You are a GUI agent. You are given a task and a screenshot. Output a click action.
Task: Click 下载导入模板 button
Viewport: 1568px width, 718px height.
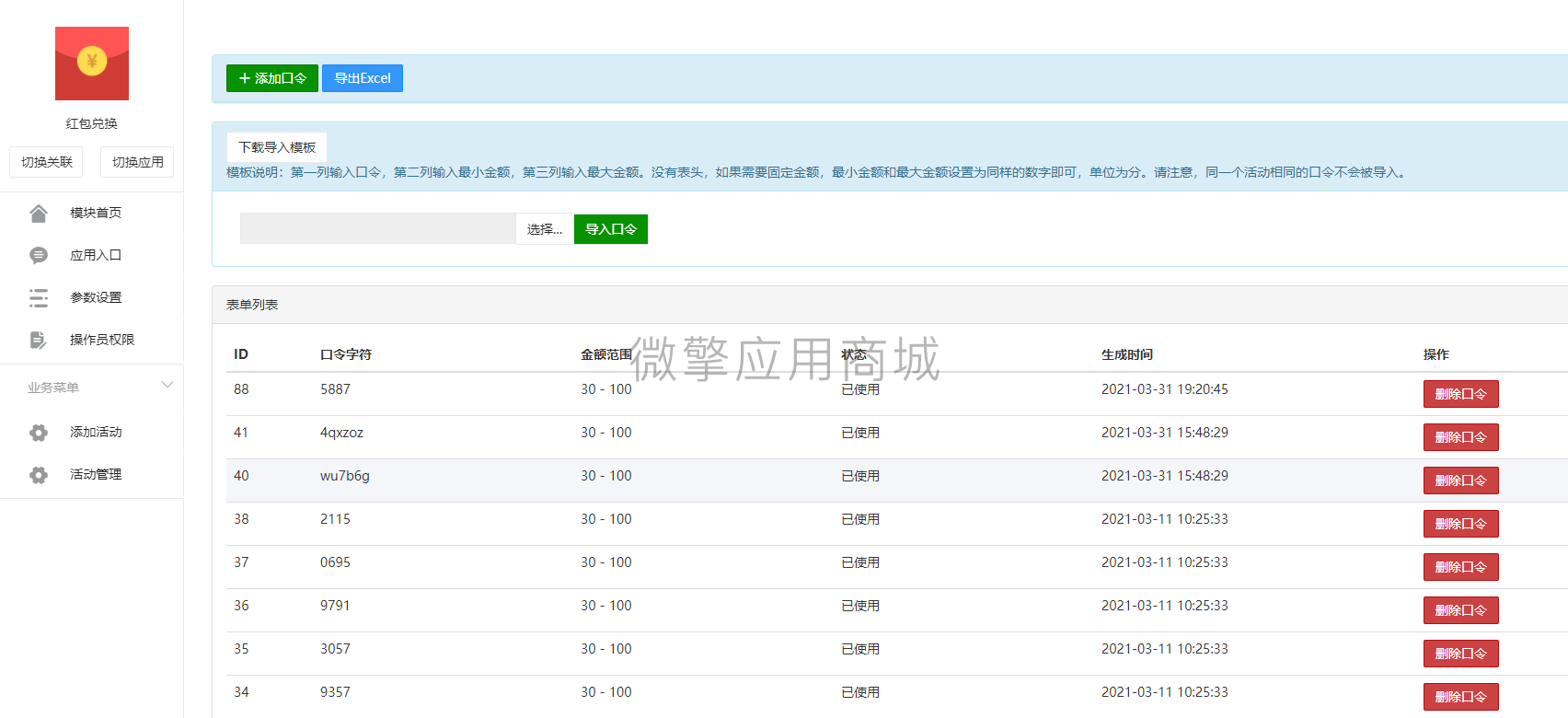[277, 147]
